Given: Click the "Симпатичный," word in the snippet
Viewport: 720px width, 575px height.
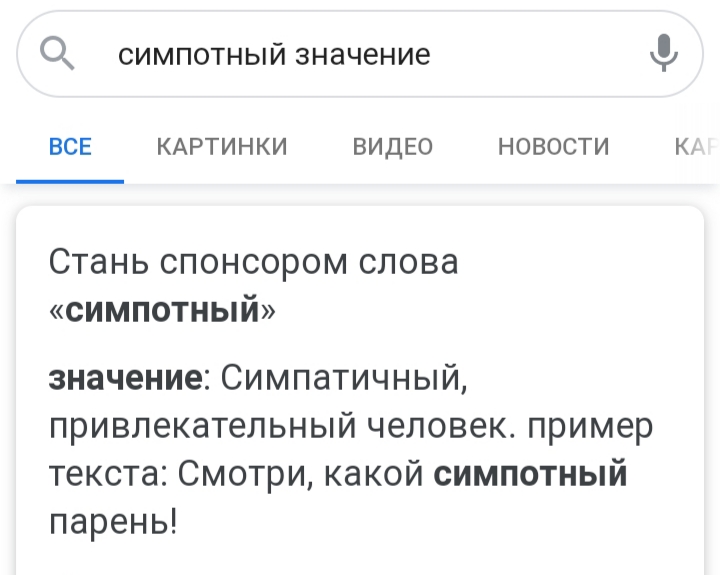Looking at the screenshot, I should [342, 379].
